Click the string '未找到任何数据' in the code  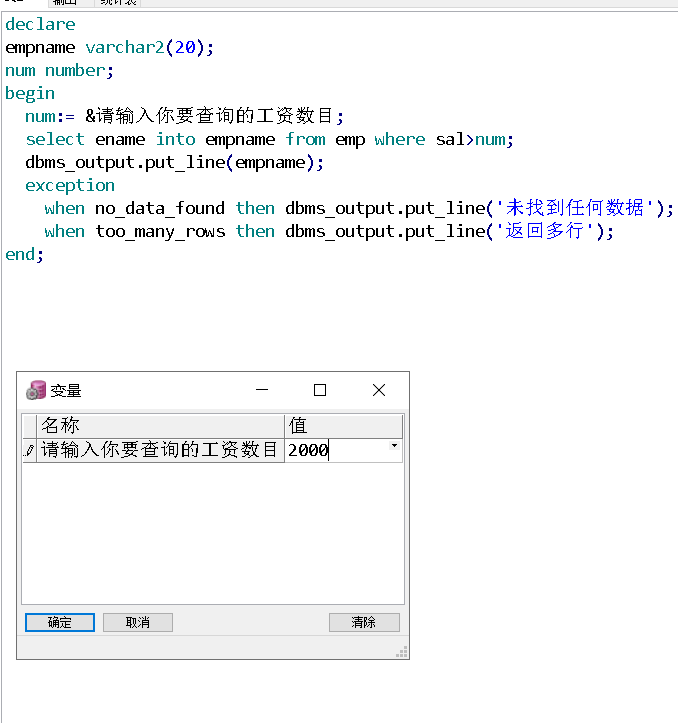click(x=575, y=208)
